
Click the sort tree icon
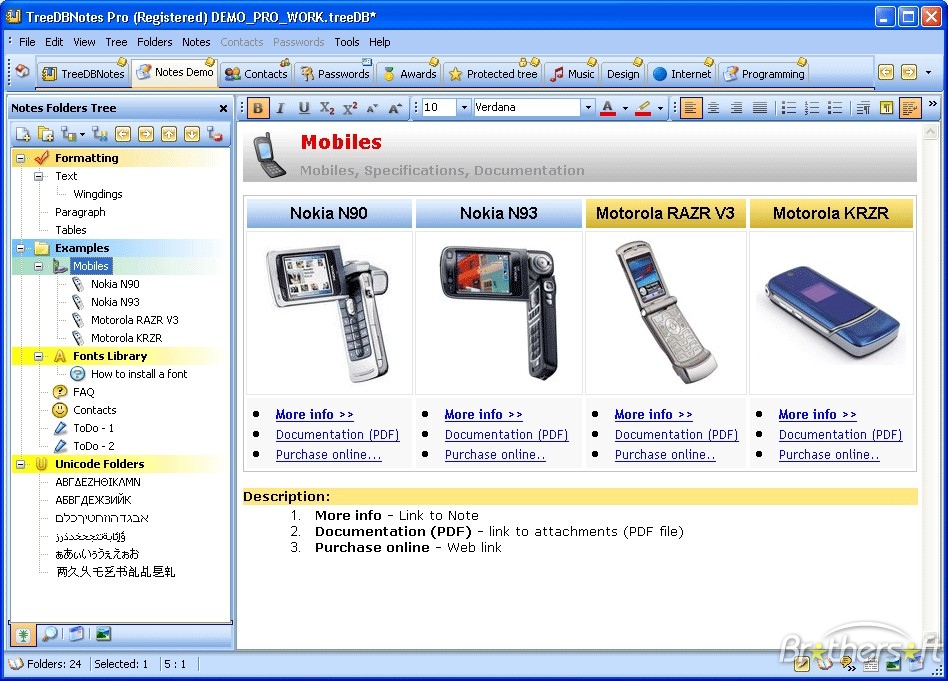100,134
